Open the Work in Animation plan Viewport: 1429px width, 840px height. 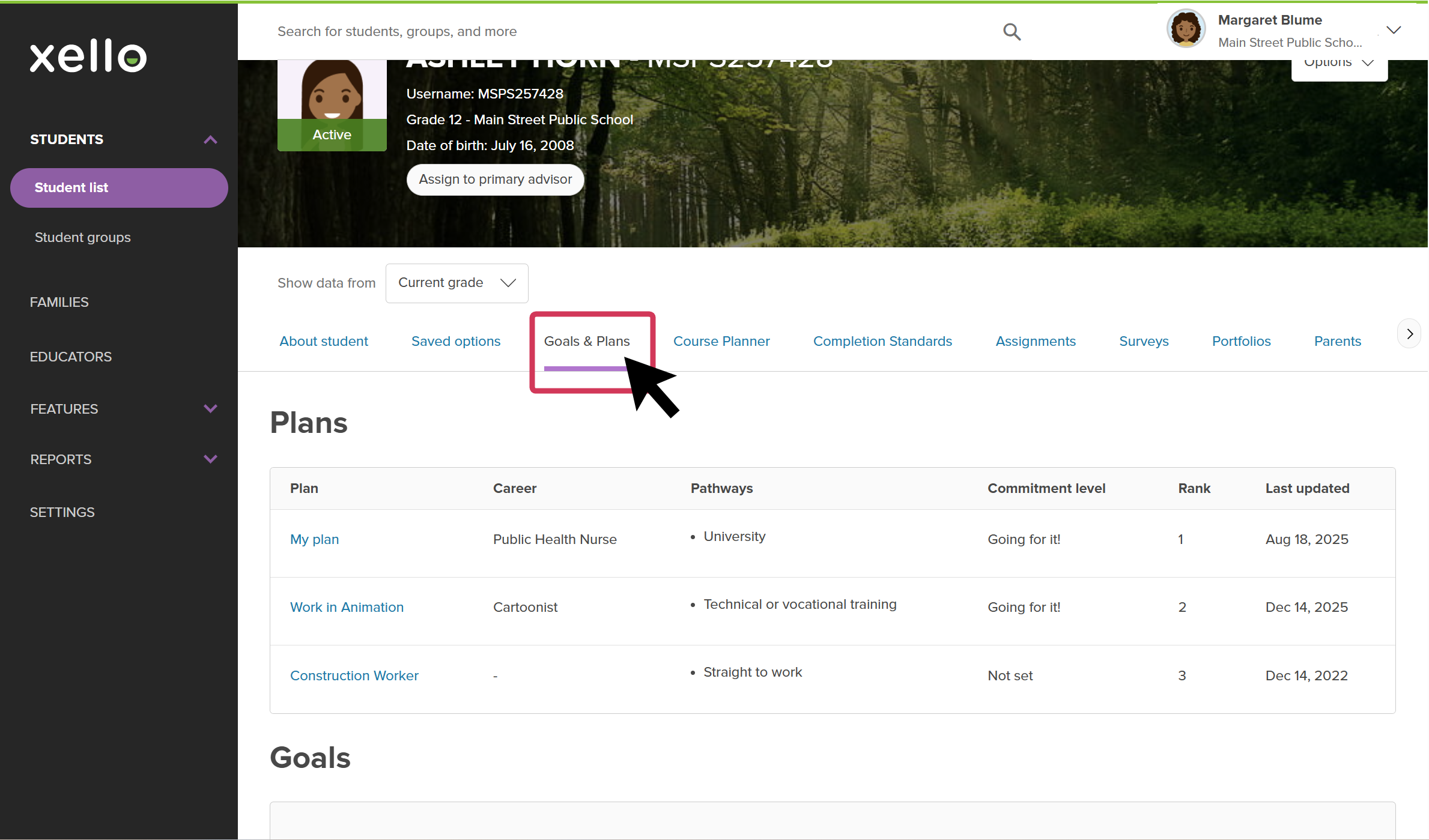pyautogui.click(x=347, y=607)
